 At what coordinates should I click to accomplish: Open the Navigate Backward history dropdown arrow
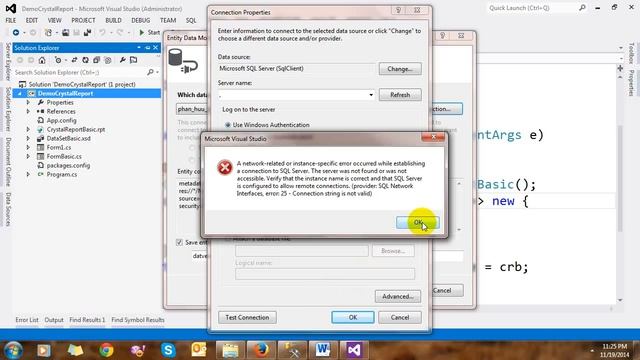click(x=24, y=33)
